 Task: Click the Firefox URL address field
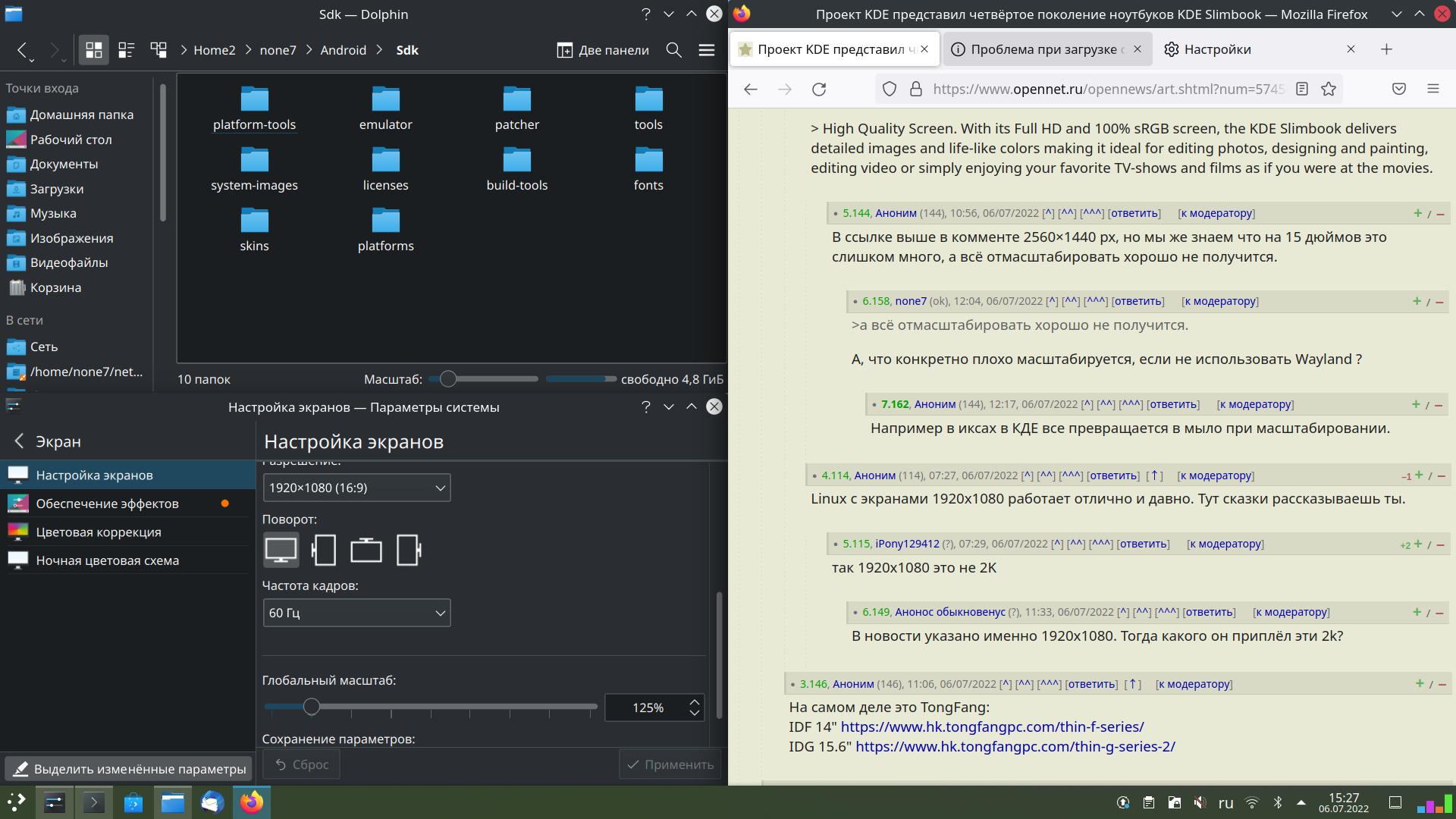1107,89
